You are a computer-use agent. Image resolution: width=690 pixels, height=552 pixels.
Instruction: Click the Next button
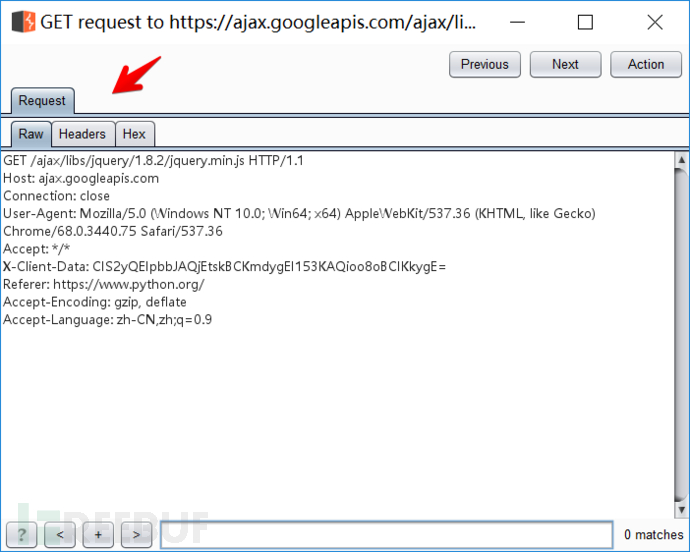pos(565,64)
